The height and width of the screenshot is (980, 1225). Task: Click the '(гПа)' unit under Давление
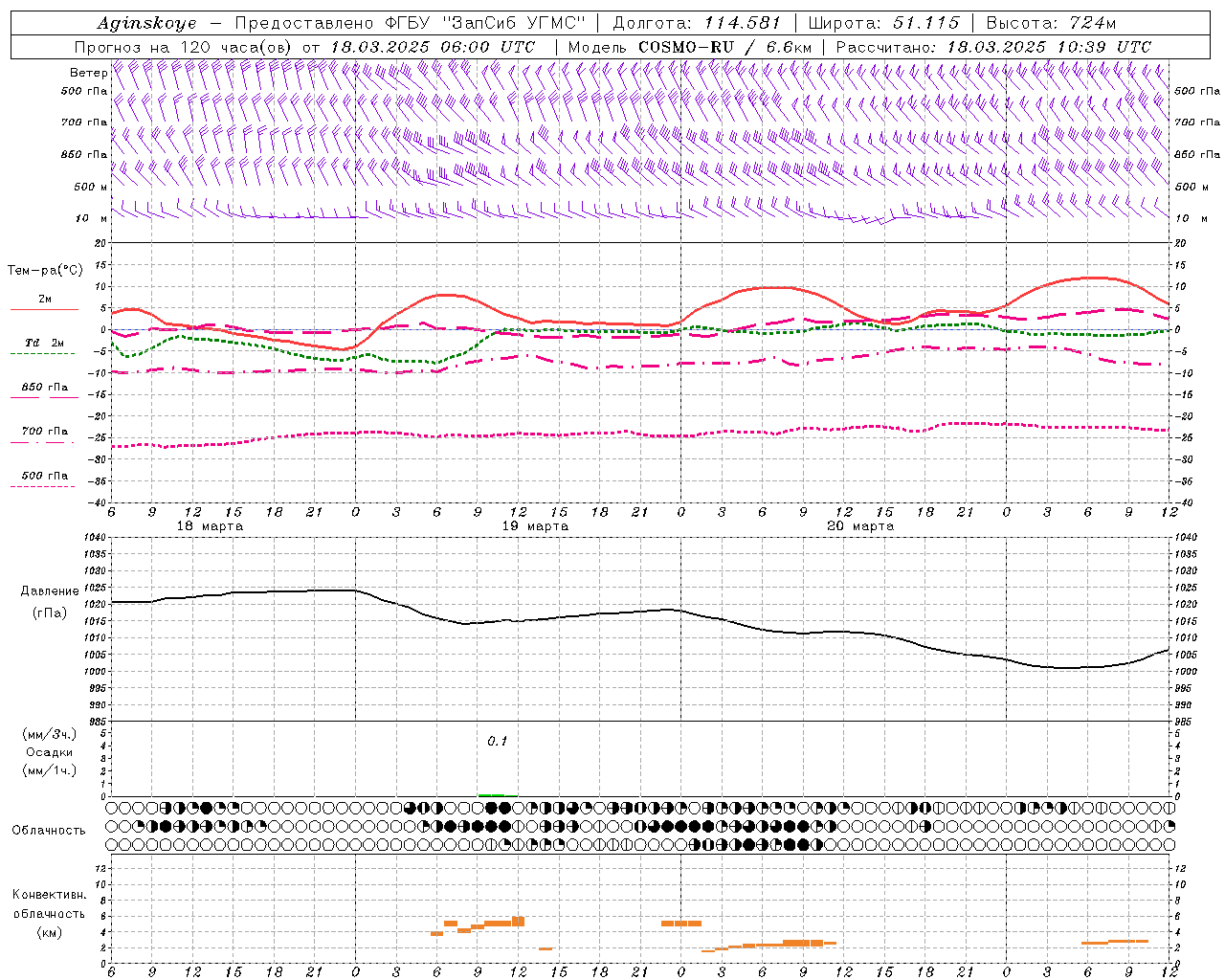coord(49,612)
